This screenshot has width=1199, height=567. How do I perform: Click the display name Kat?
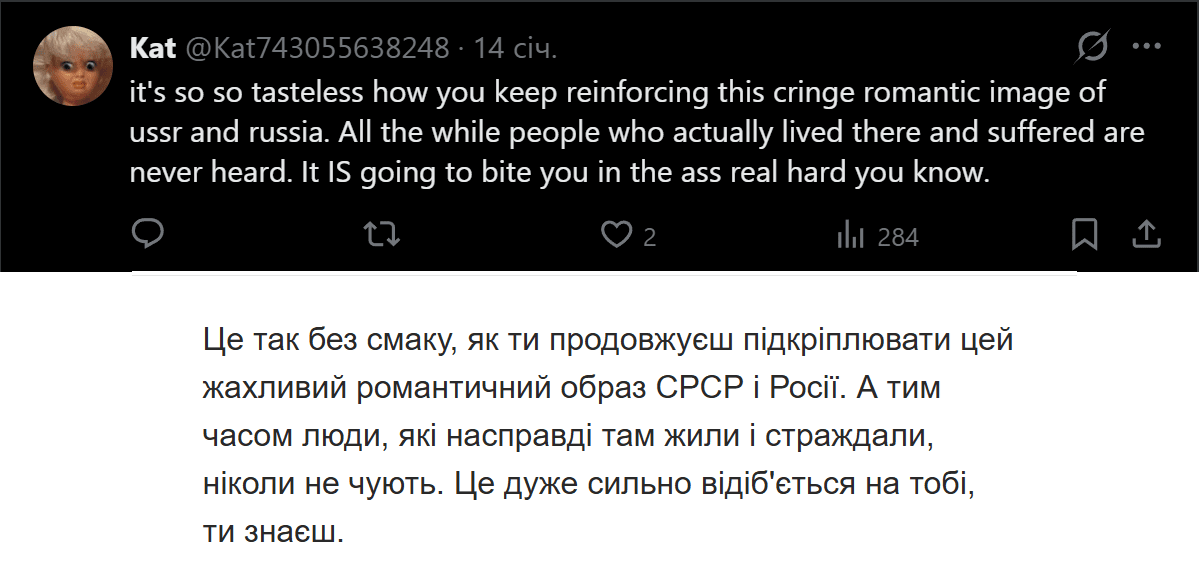[153, 48]
